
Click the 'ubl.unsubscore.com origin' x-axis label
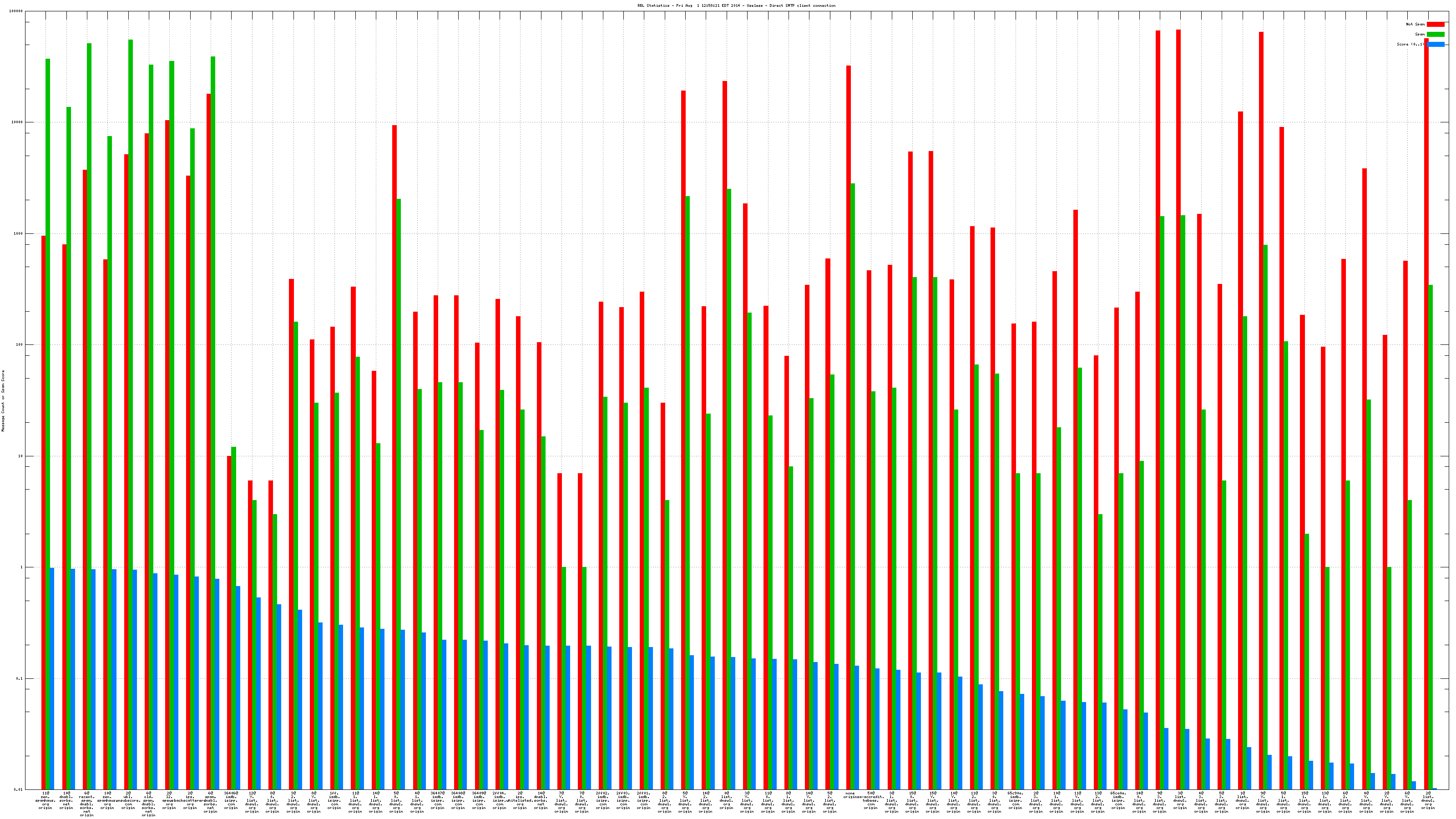coord(128,800)
